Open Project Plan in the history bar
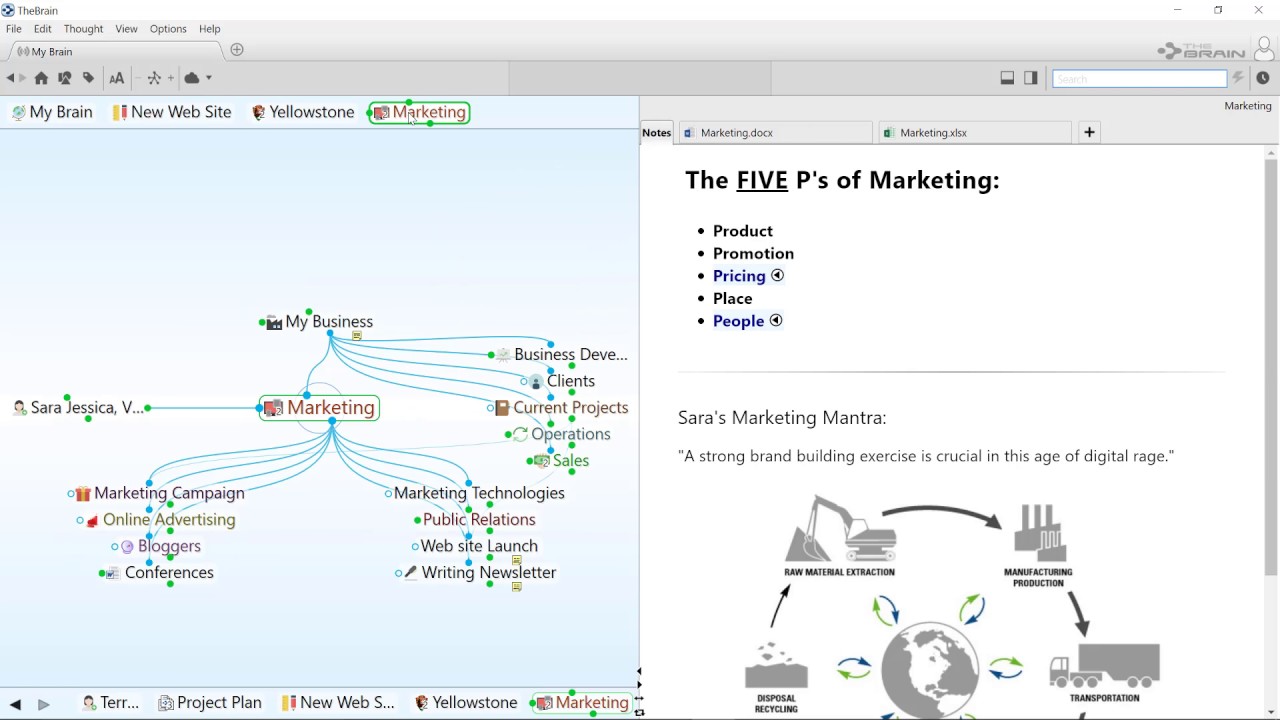Viewport: 1280px width, 720px height. point(210,703)
